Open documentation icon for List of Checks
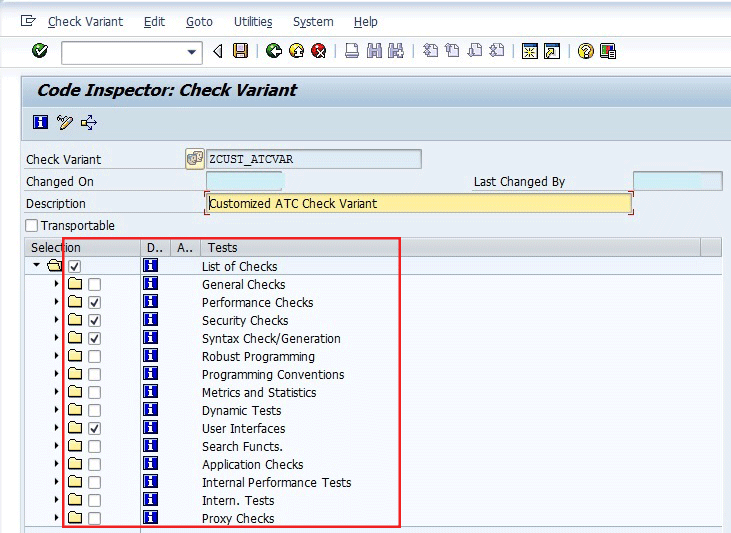 pos(151,265)
